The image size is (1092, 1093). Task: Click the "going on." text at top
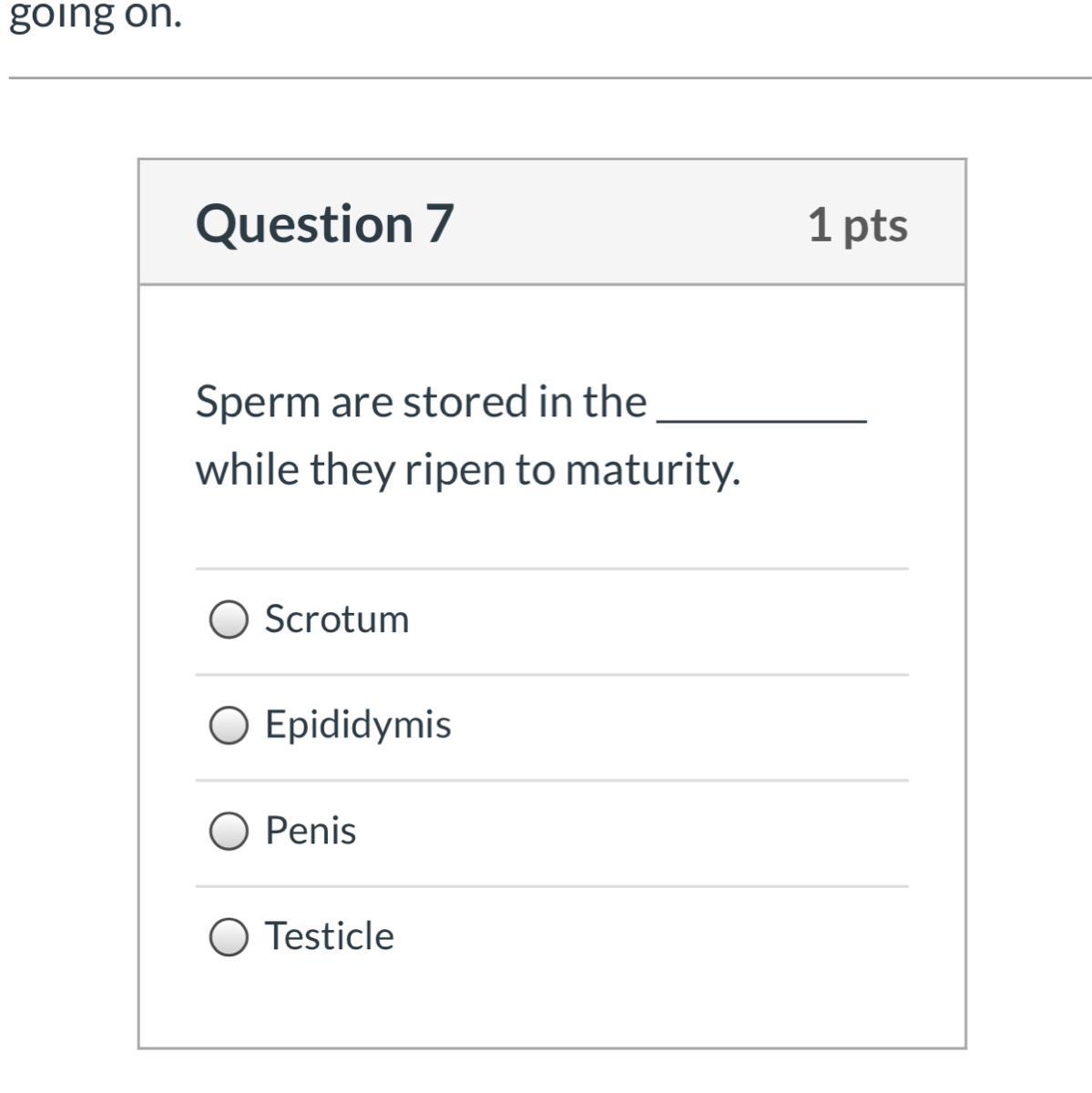click(96, 16)
